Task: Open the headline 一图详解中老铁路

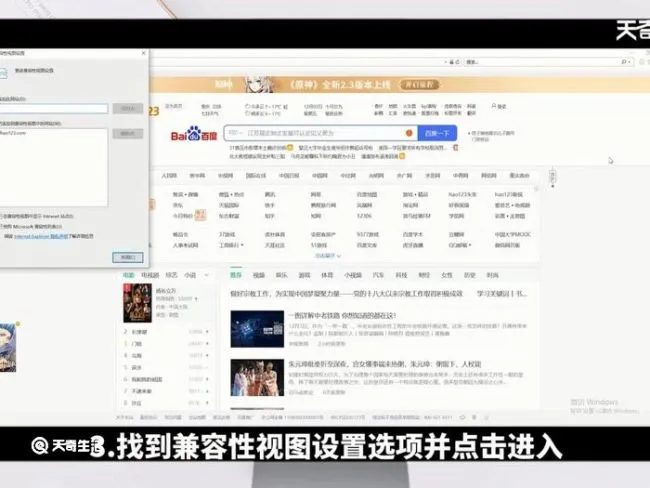Action: (x=342, y=316)
